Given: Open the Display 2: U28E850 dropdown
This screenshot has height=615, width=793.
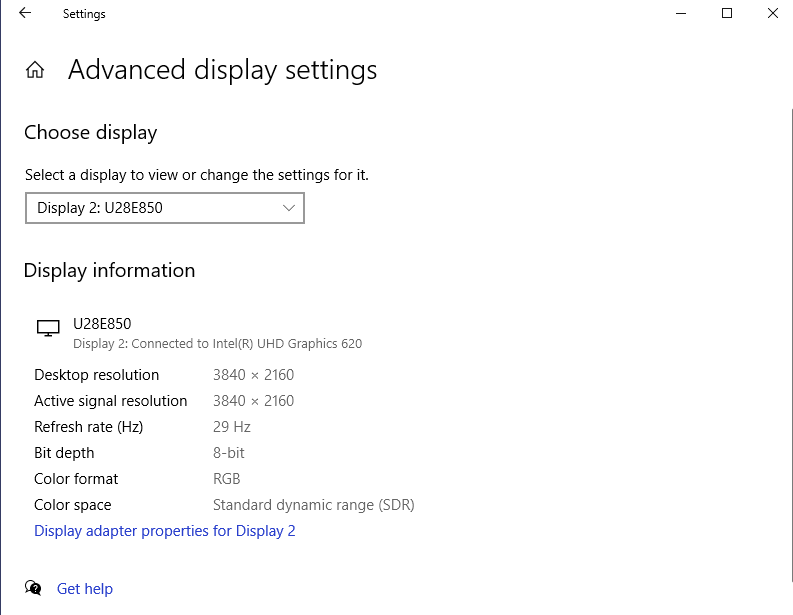Looking at the screenshot, I should pos(164,208).
